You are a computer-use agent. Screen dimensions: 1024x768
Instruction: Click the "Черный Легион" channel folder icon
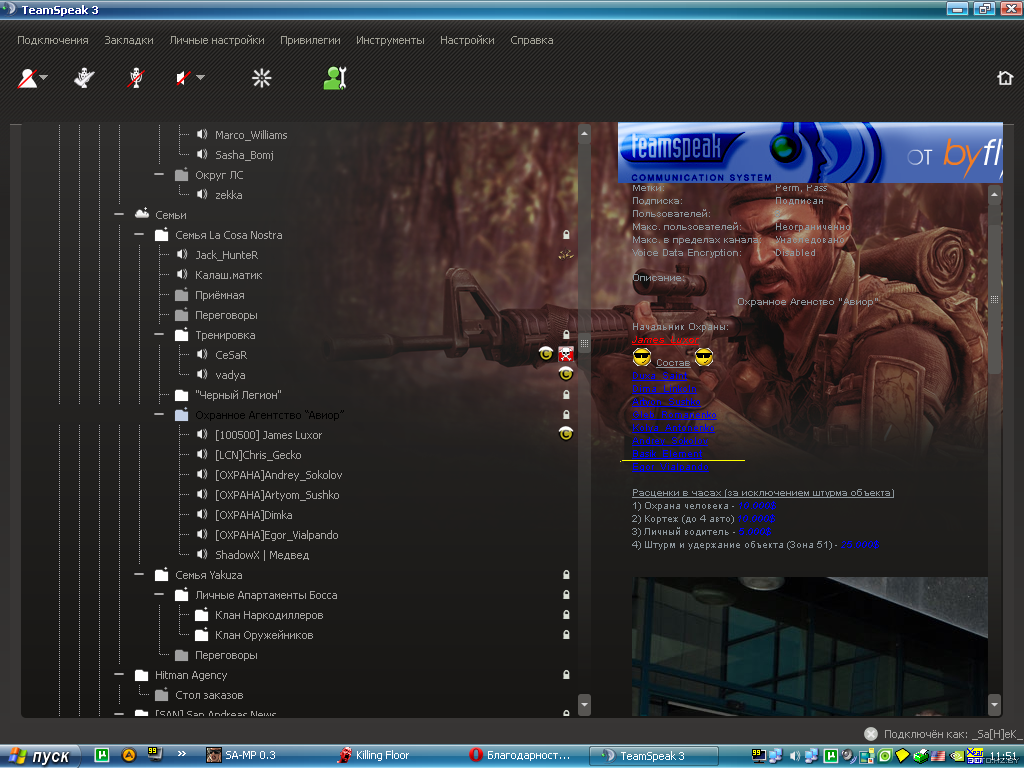coord(182,394)
